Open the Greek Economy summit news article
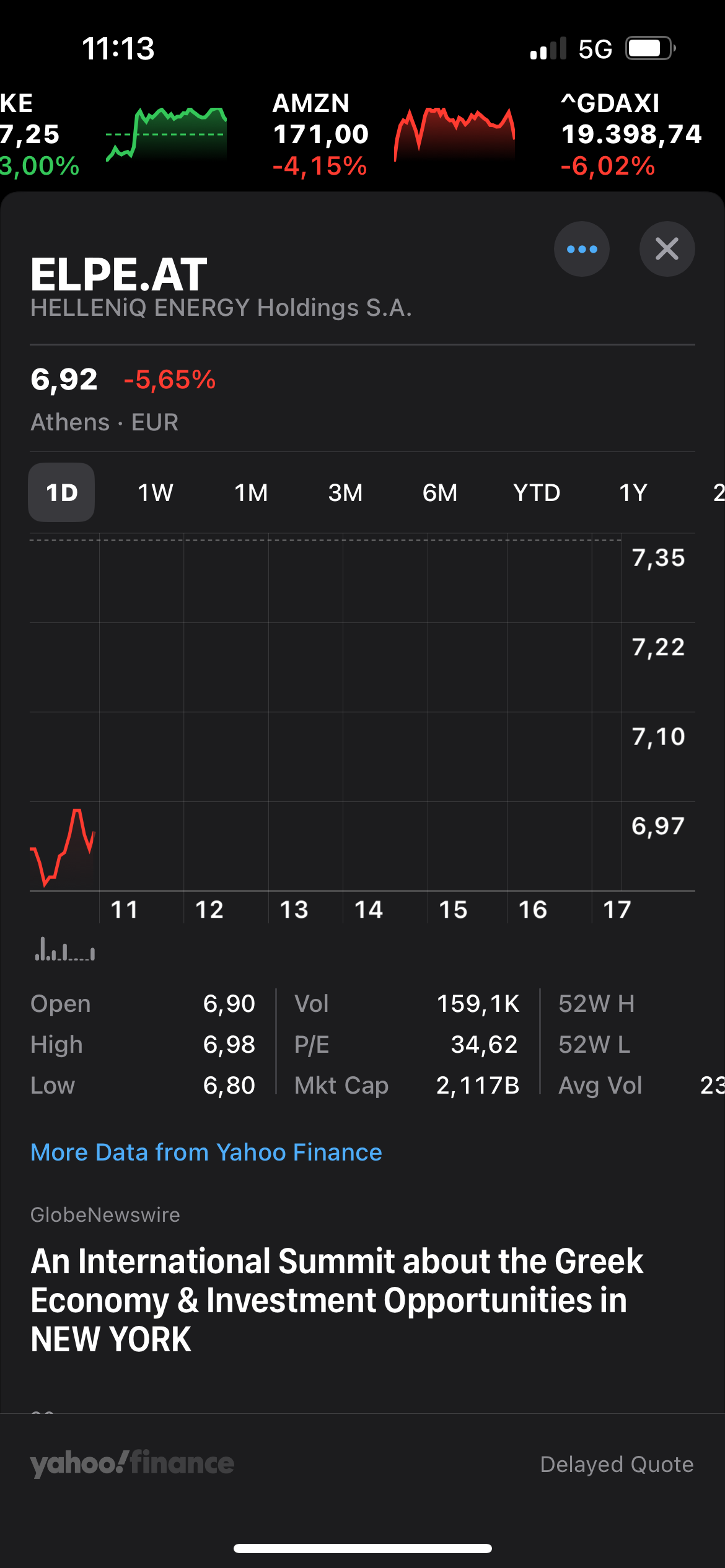725x1568 pixels. tap(337, 1300)
